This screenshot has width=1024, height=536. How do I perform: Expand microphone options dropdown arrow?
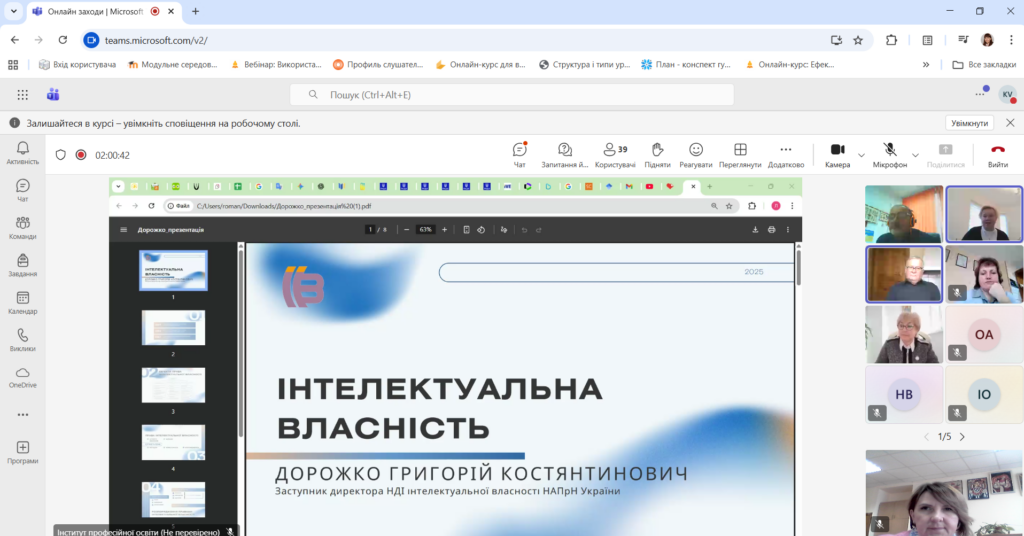point(915,155)
